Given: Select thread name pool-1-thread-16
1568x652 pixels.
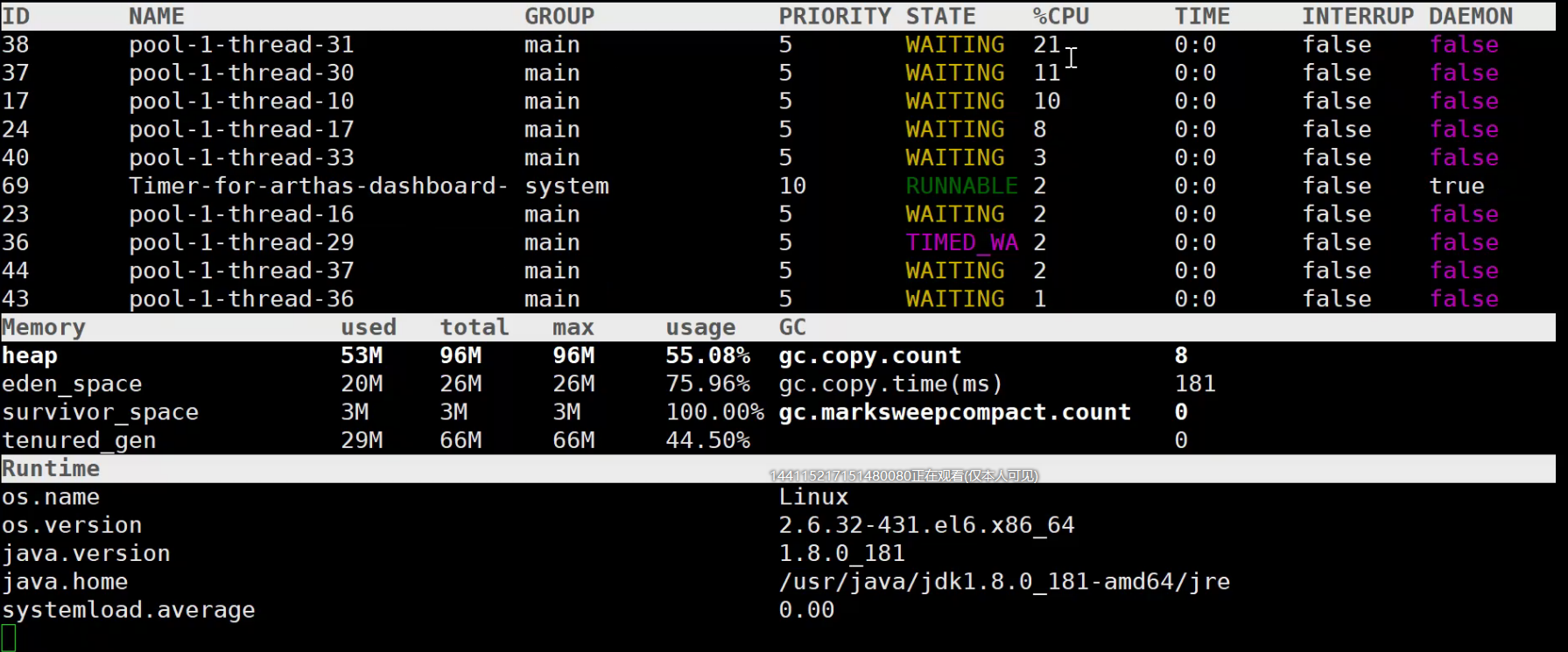Looking at the screenshot, I should pyautogui.click(x=242, y=214).
